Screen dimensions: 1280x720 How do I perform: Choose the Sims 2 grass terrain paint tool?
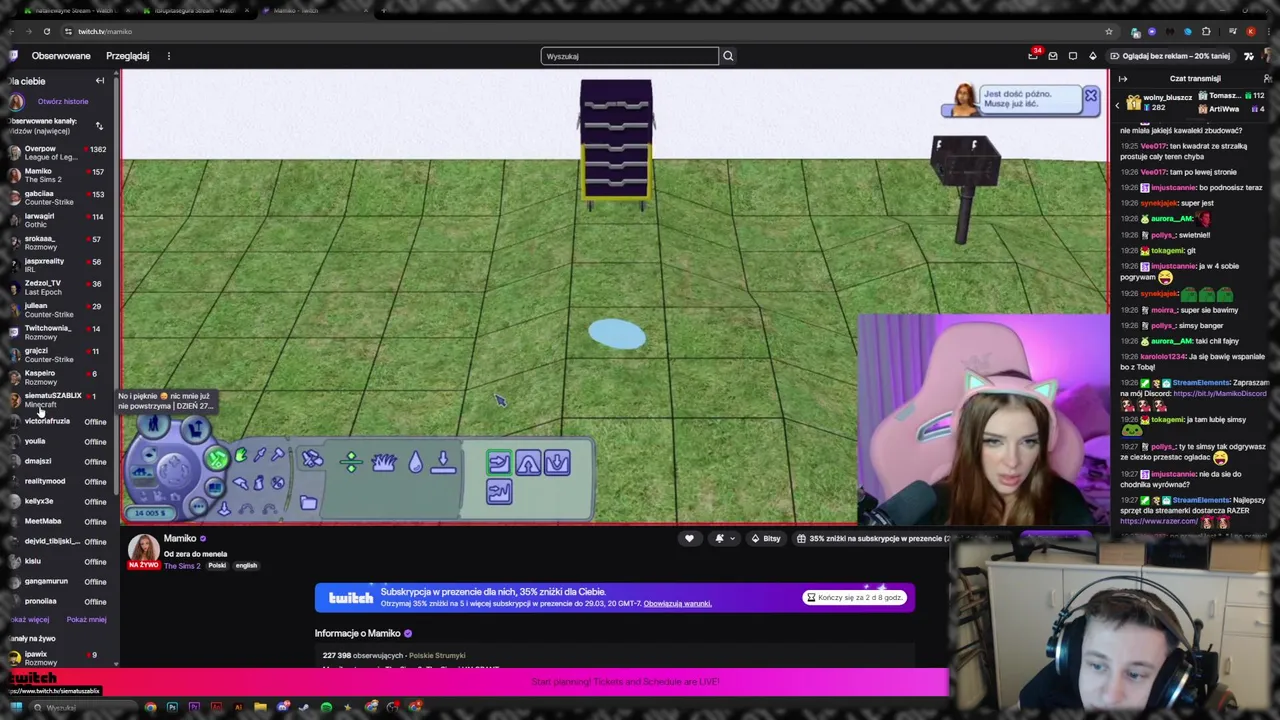tap(384, 461)
